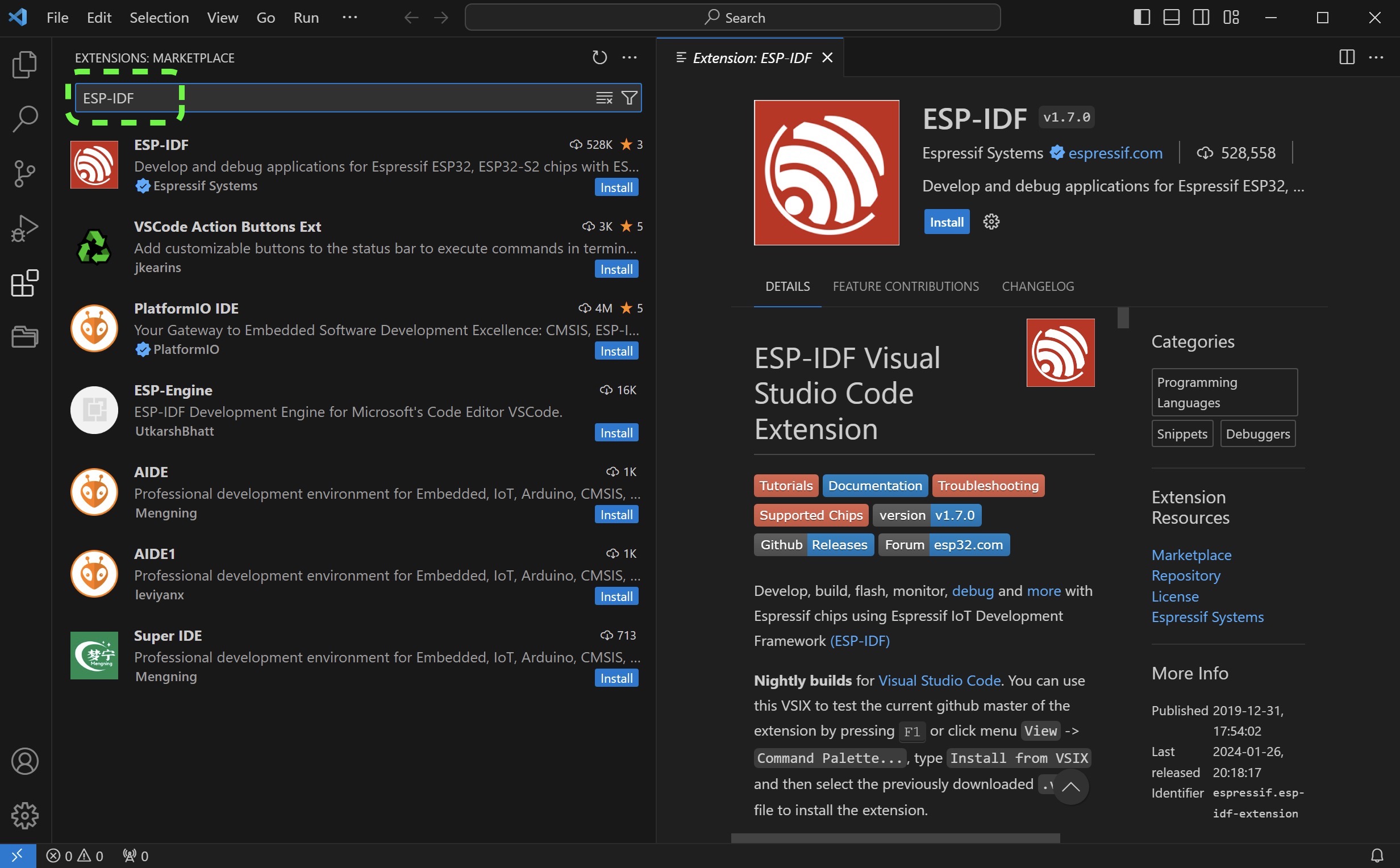Viewport: 1400px width, 868px height.
Task: Open the Customize Layout icon
Action: point(1231,18)
